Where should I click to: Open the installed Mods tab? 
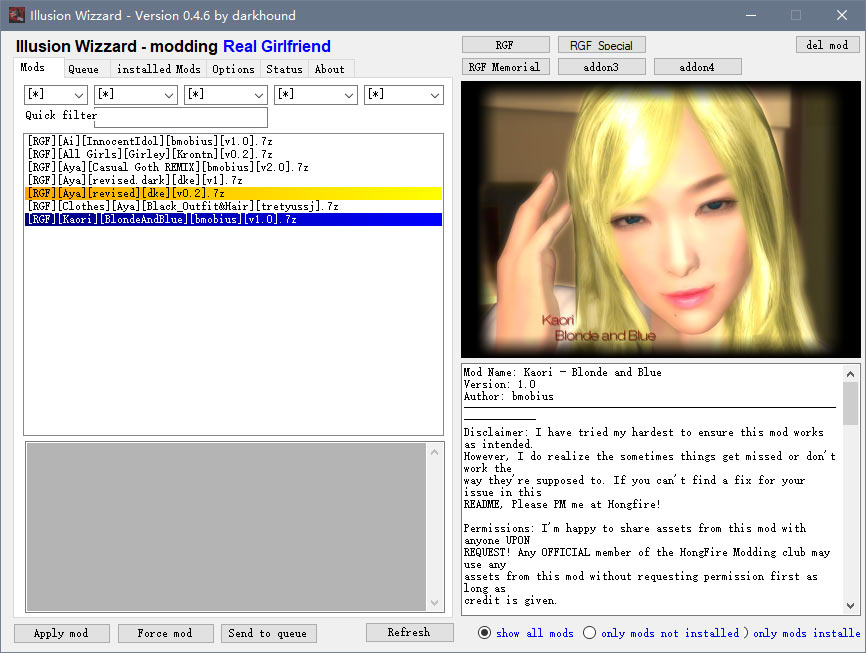(x=159, y=69)
